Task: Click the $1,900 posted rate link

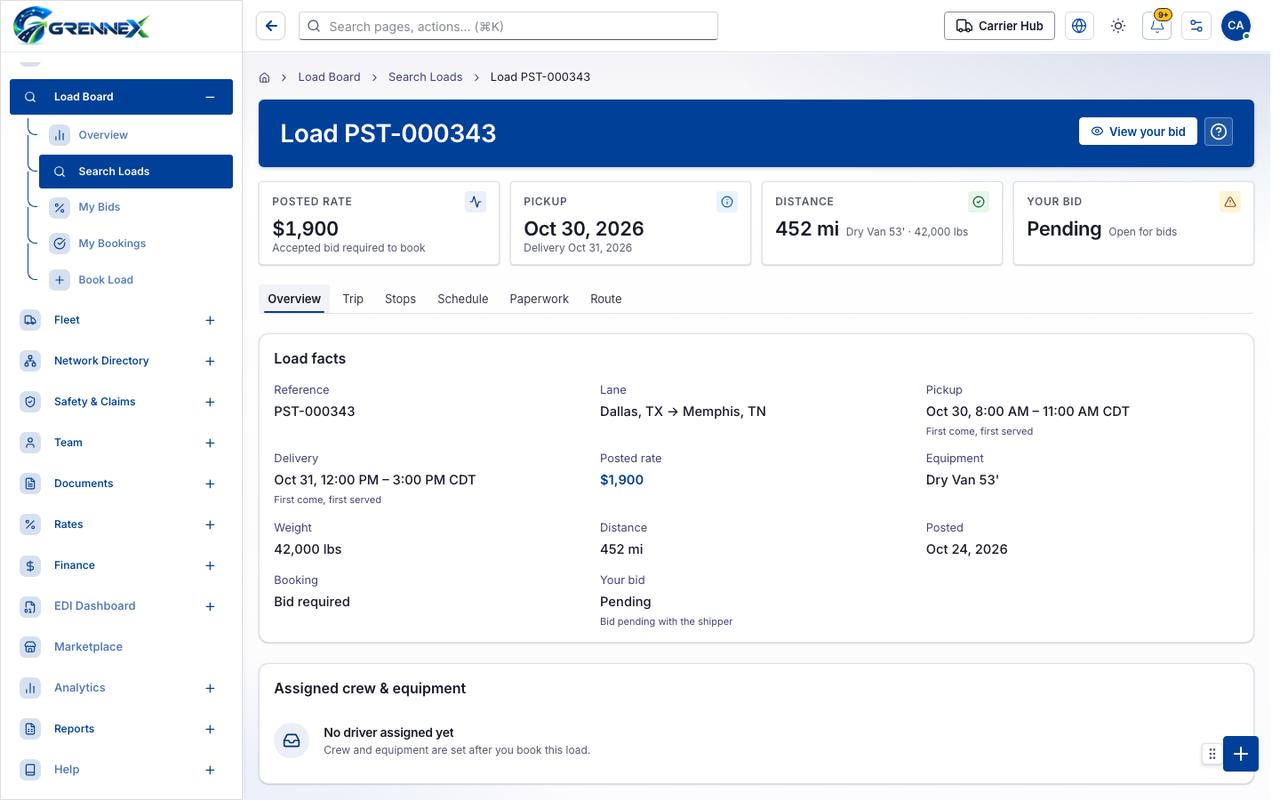Action: pyautogui.click(x=621, y=480)
